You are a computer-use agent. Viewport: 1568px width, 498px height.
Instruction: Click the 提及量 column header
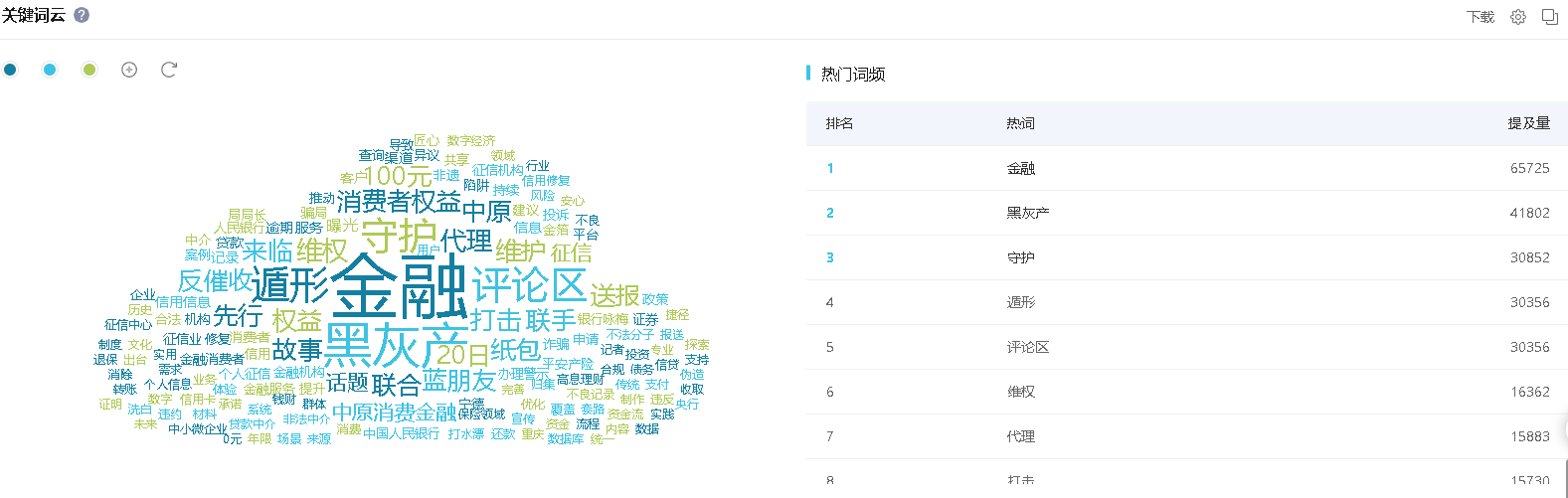1528,123
